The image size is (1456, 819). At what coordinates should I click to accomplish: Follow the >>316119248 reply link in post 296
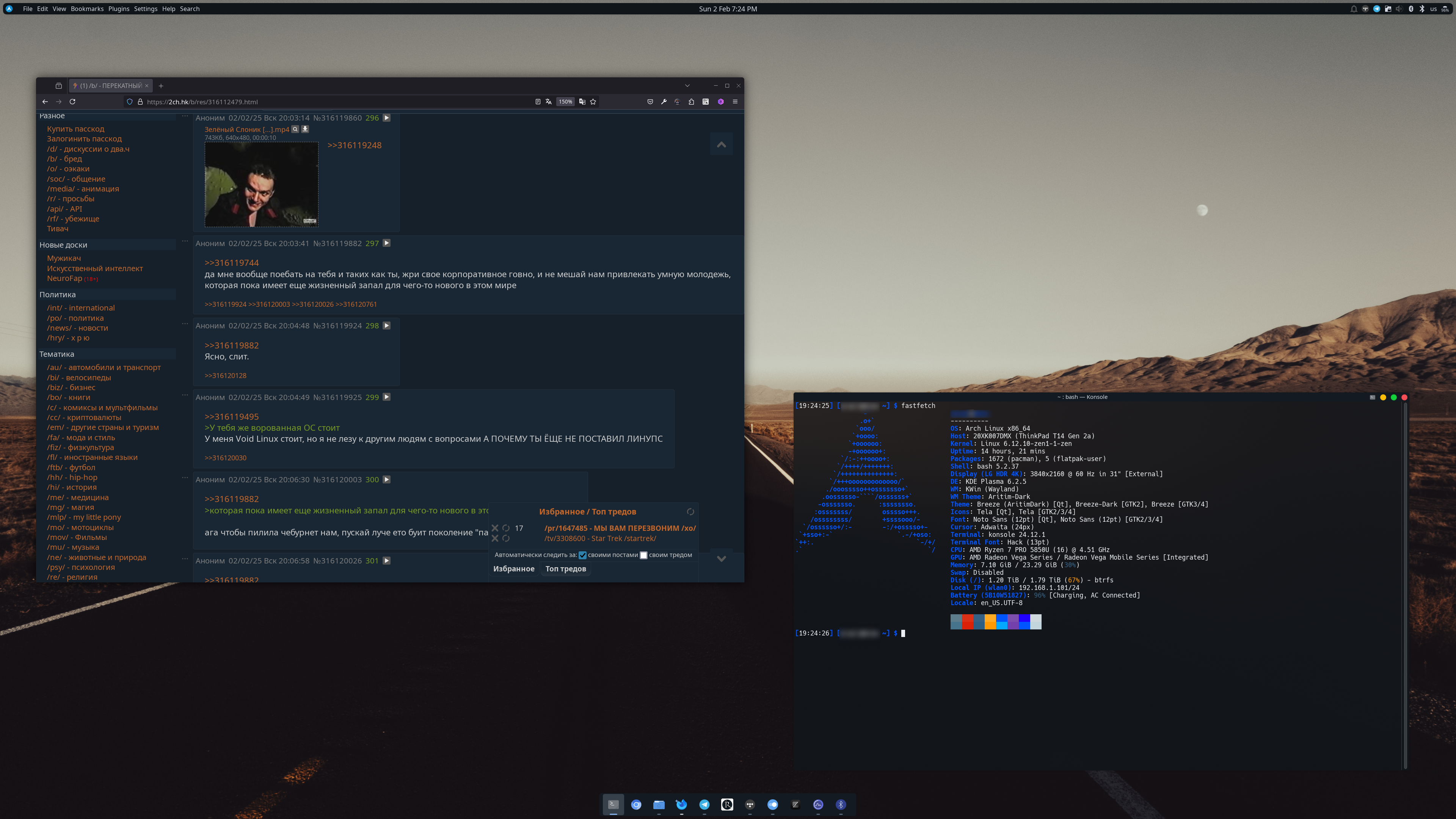[x=355, y=145]
